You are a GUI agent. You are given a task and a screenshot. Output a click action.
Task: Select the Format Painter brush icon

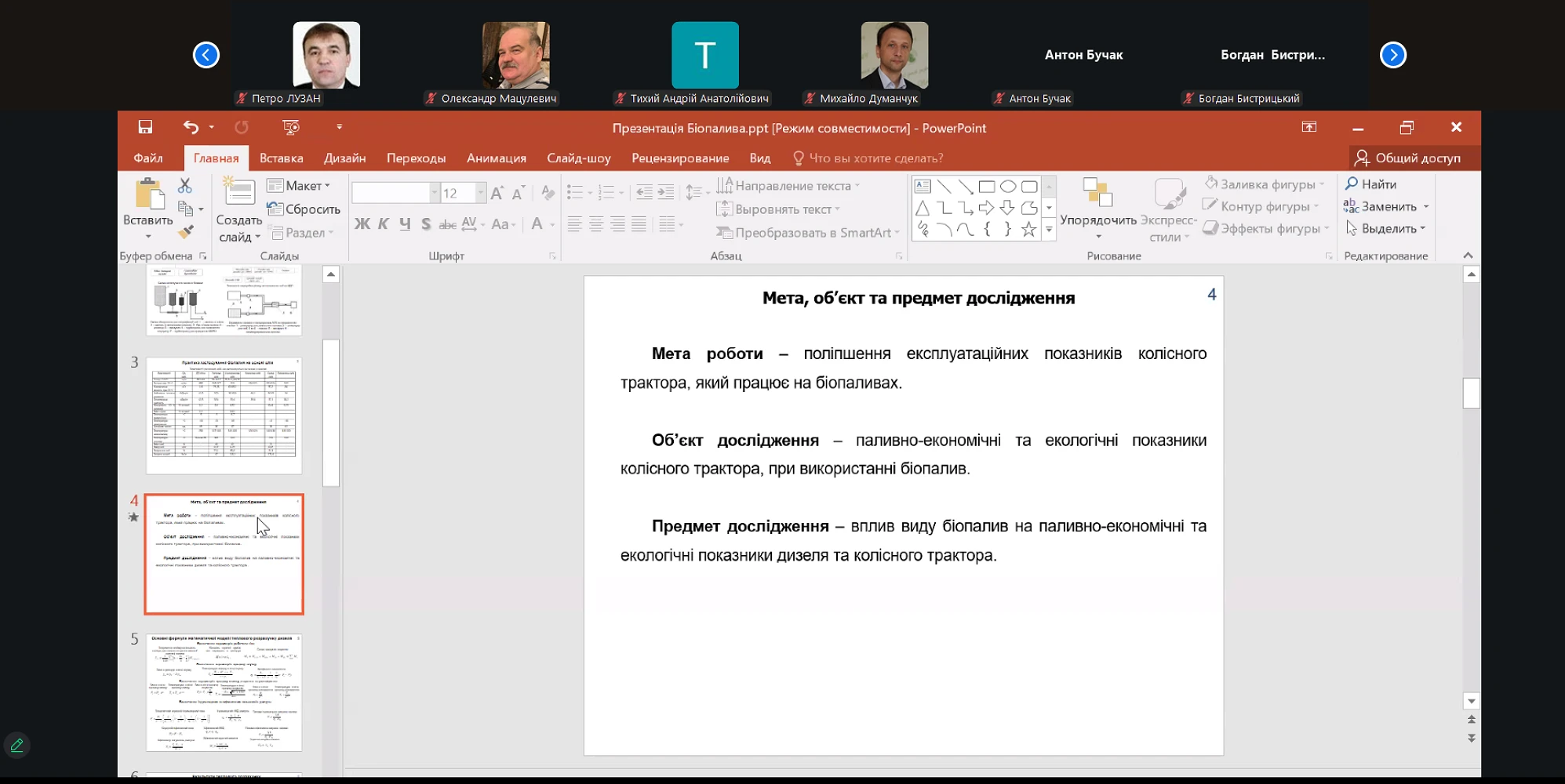click(186, 232)
